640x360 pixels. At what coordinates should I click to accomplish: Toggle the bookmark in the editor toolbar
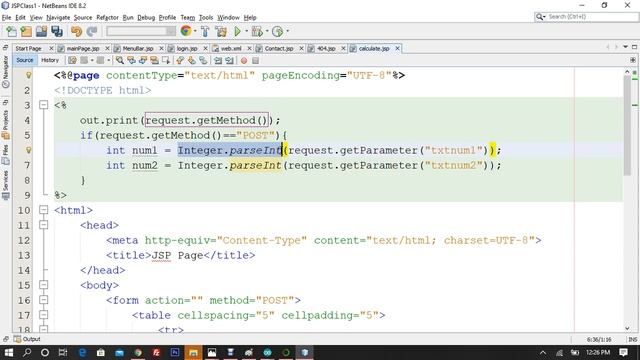click(203, 60)
